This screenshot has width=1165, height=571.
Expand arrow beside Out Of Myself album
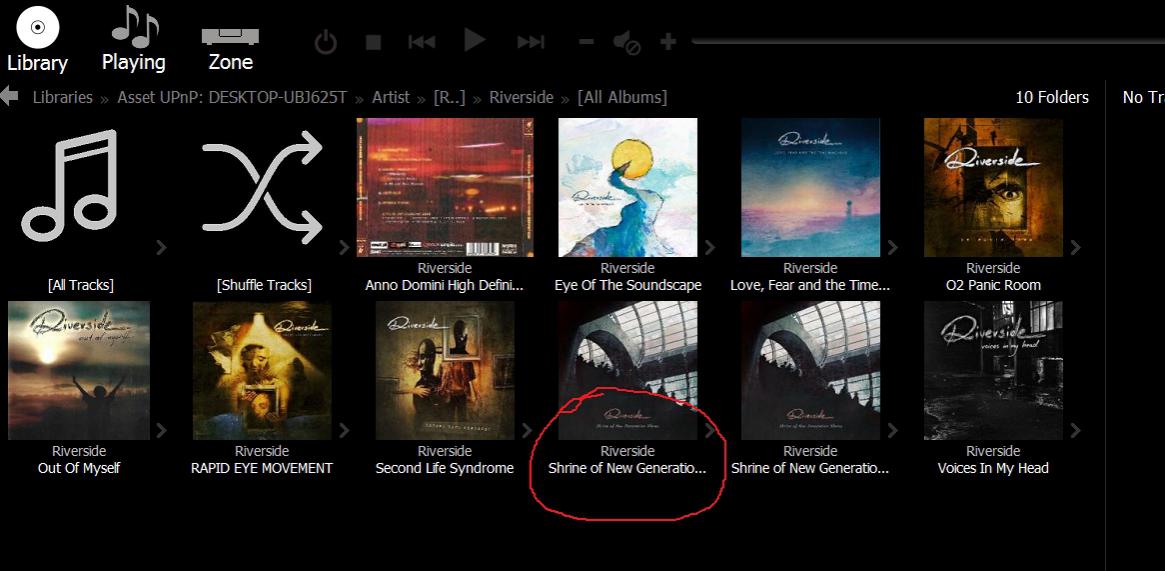pyautogui.click(x=161, y=430)
